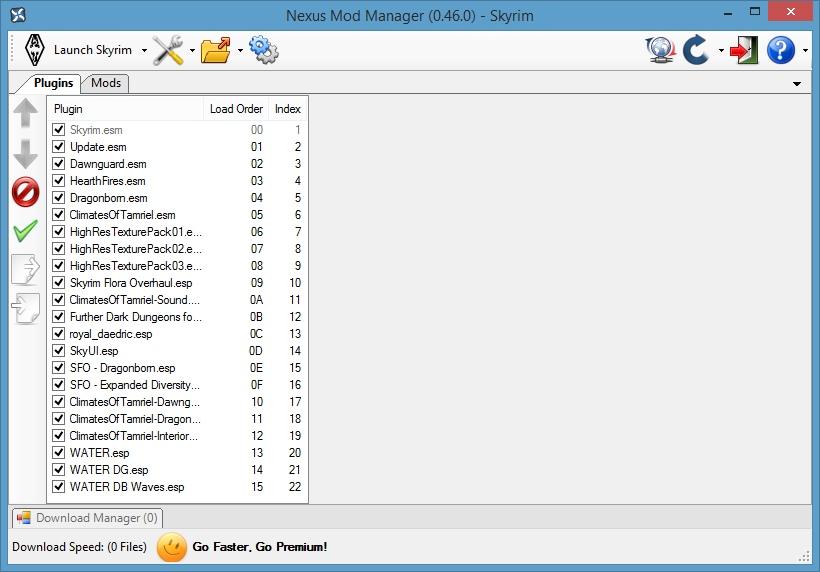The width and height of the screenshot is (820, 572).
Task: Click the Nexus Mod Manager title bar icon
Action: pos(18,15)
